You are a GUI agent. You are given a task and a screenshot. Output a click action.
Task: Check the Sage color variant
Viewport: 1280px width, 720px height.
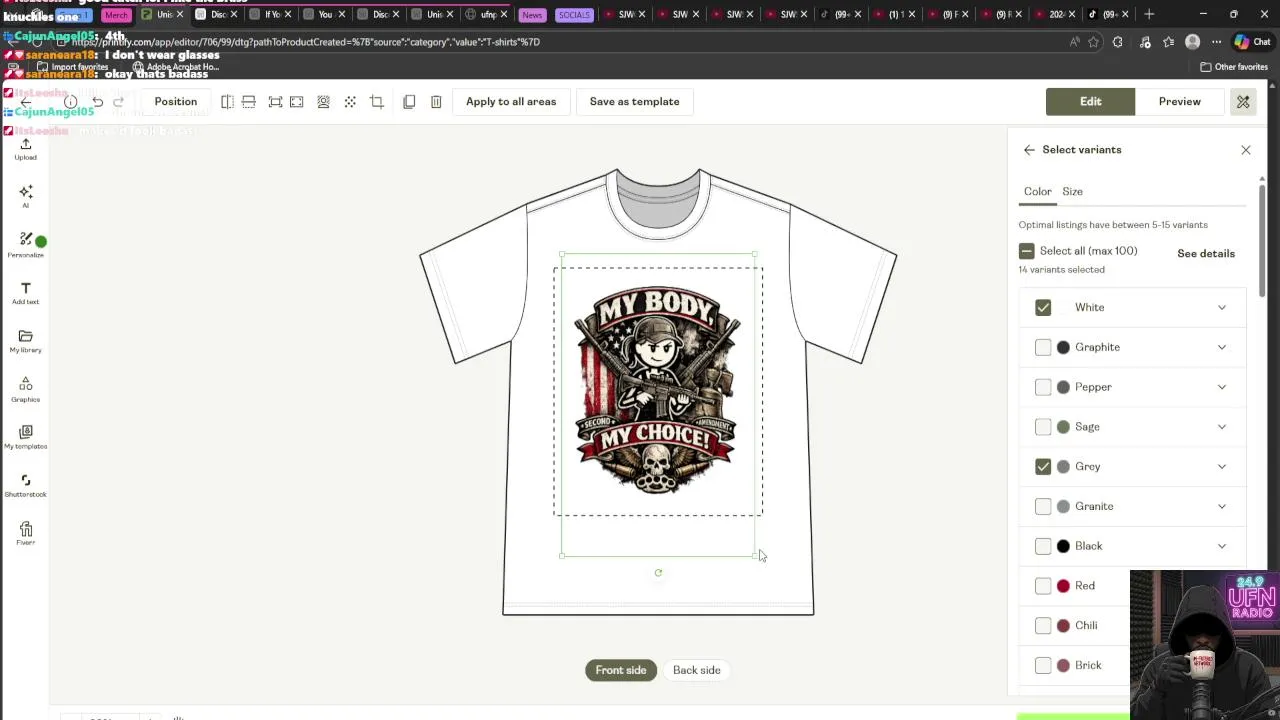click(x=1043, y=427)
